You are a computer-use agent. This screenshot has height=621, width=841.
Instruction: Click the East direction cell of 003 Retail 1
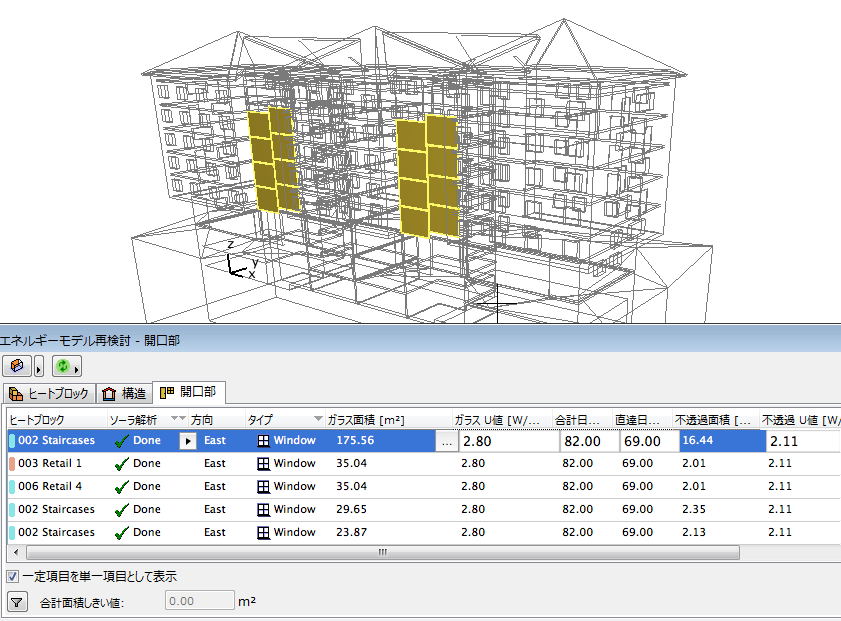[x=215, y=463]
